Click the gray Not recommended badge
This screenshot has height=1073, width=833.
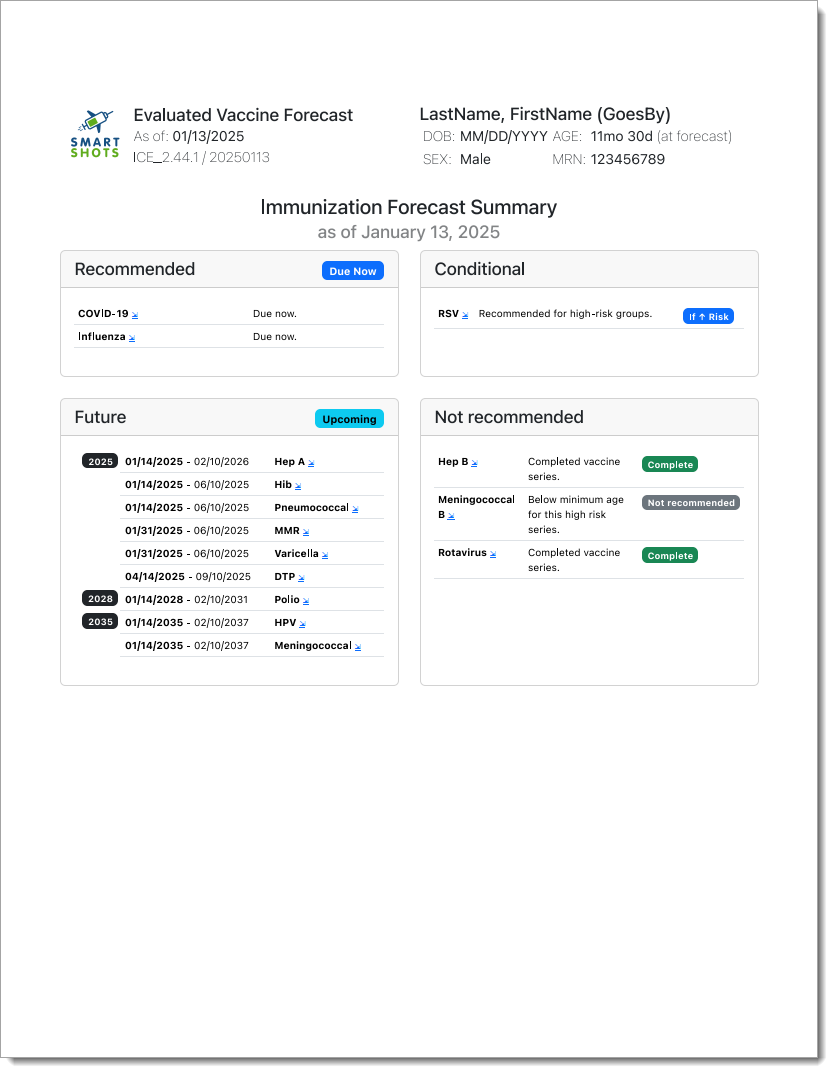pyautogui.click(x=690, y=503)
